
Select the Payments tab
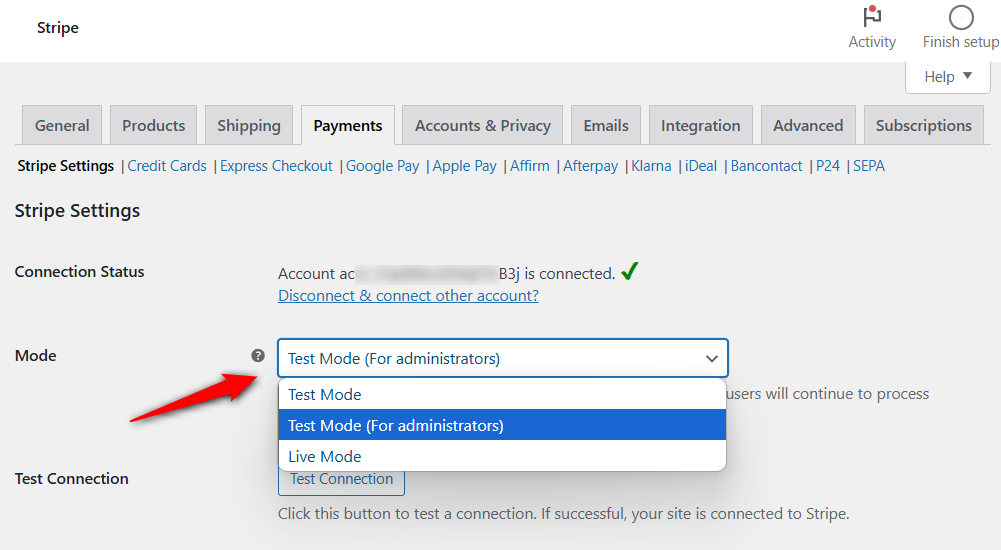(348, 126)
